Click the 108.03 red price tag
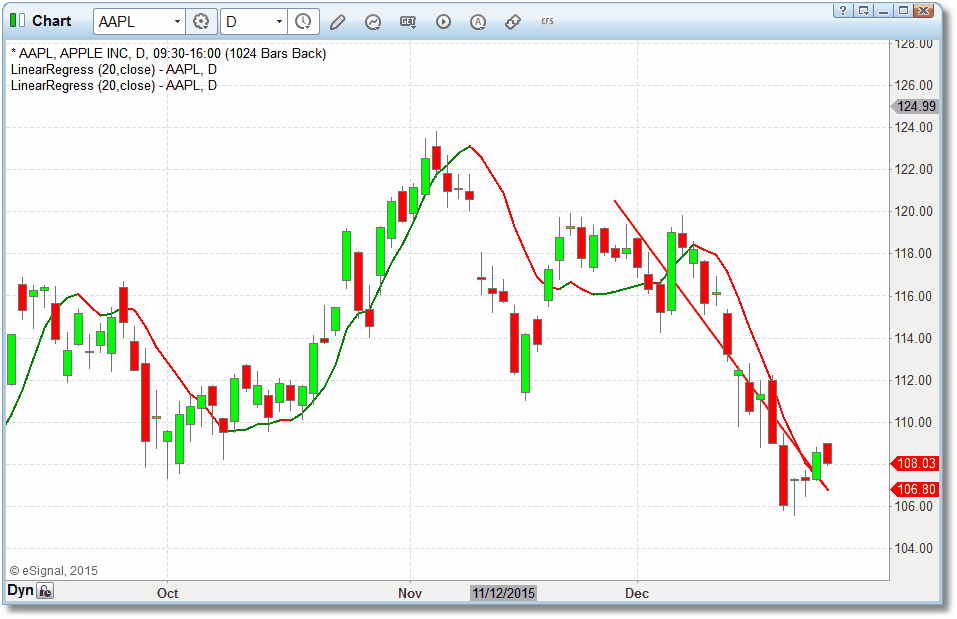957x619 pixels. (916, 463)
